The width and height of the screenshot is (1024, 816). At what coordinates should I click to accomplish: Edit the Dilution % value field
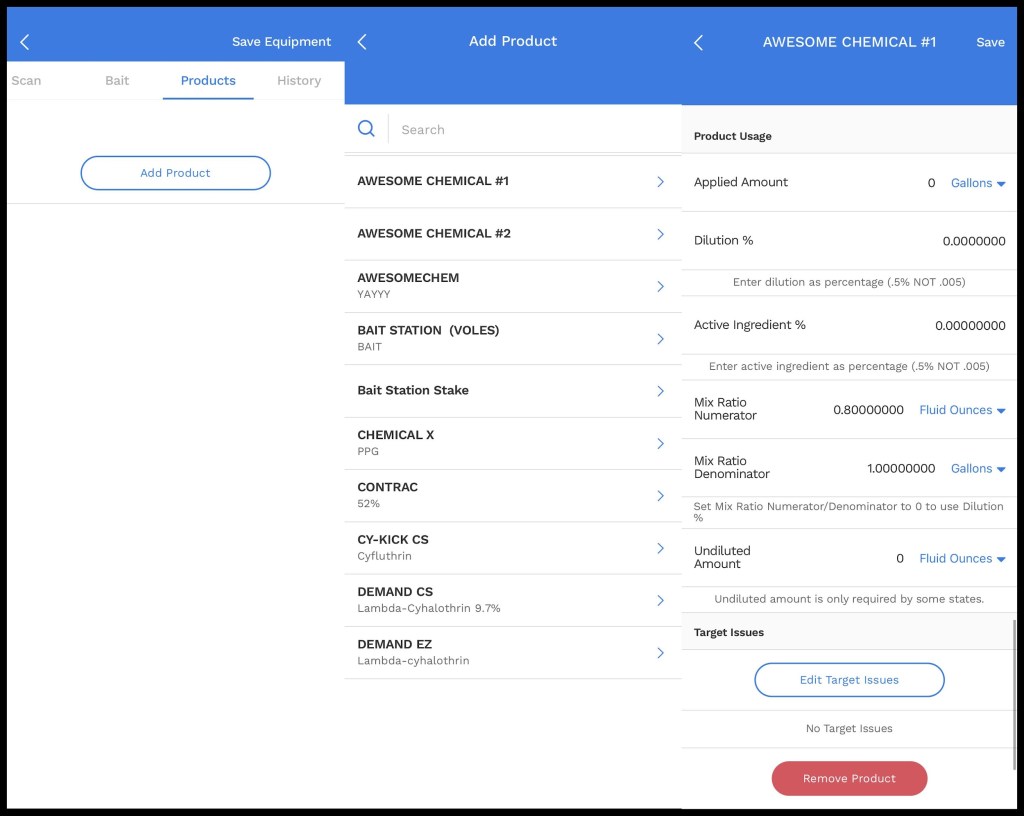click(973, 241)
